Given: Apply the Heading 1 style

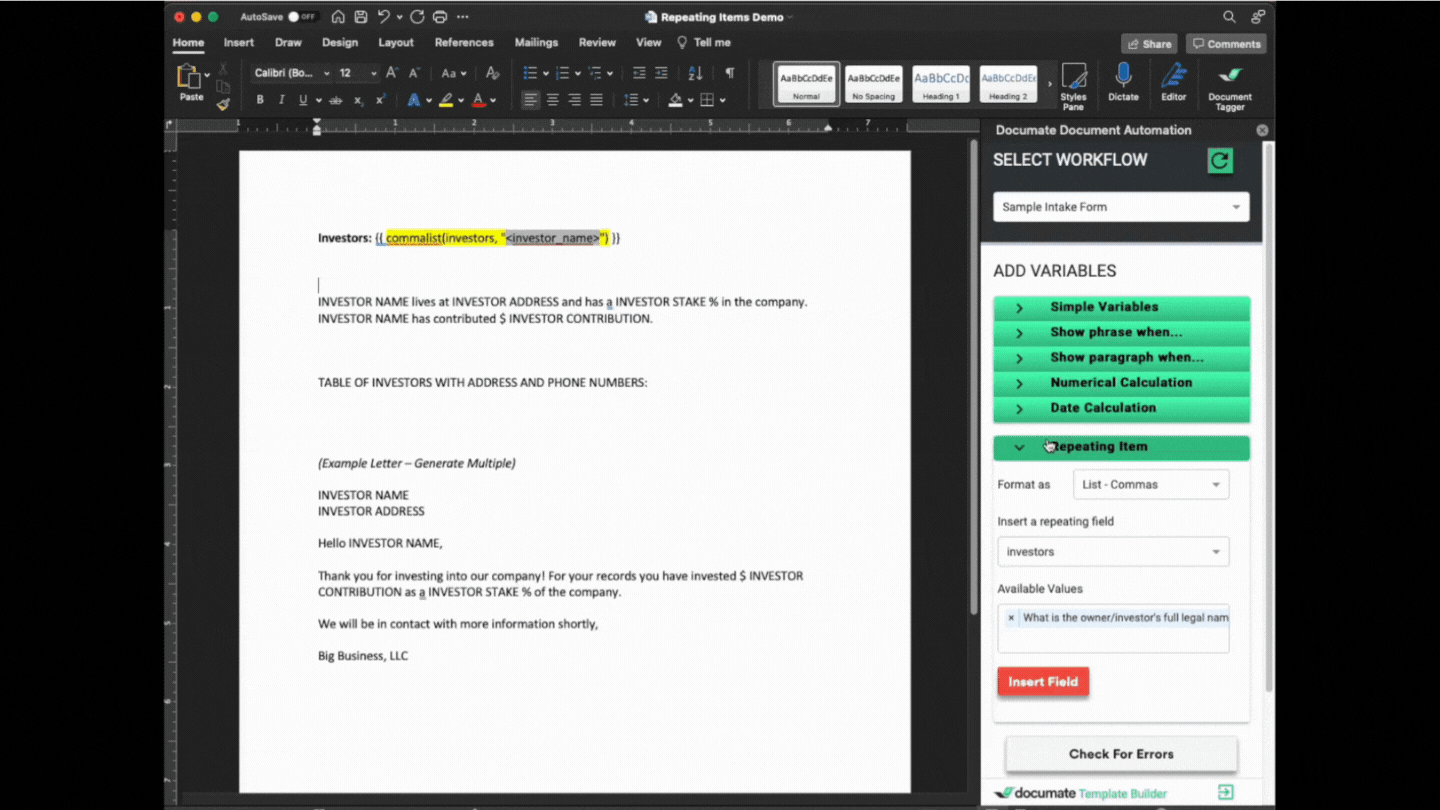Looking at the screenshot, I should (x=941, y=84).
